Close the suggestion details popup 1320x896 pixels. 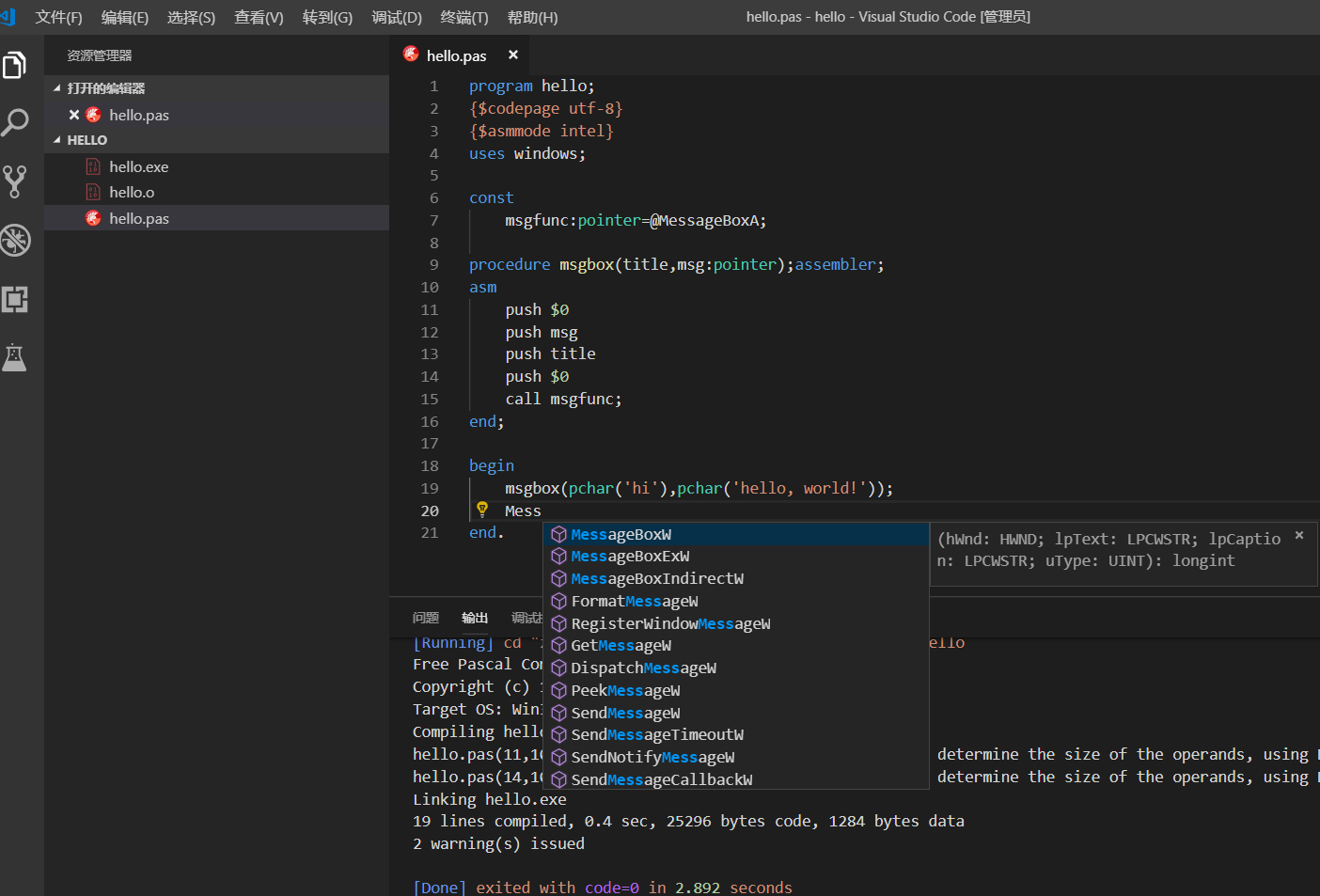click(x=1299, y=535)
